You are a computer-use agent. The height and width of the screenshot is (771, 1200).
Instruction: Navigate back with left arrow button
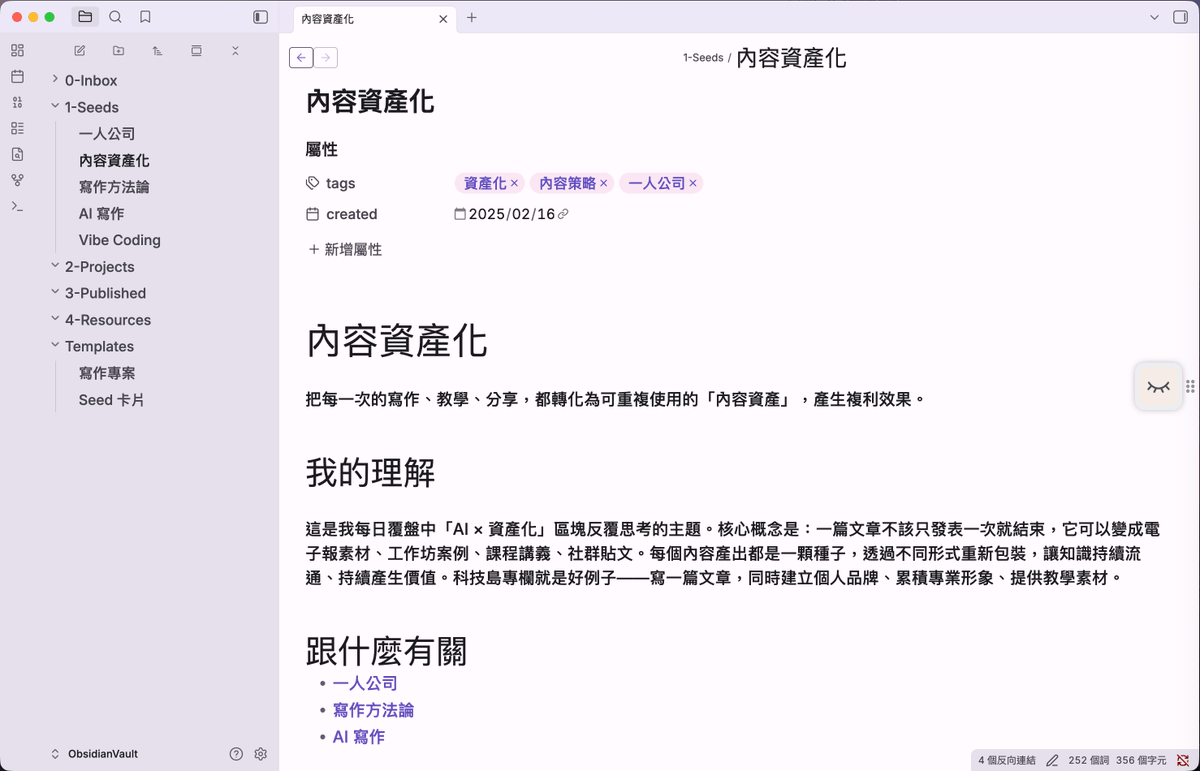pyautogui.click(x=301, y=58)
